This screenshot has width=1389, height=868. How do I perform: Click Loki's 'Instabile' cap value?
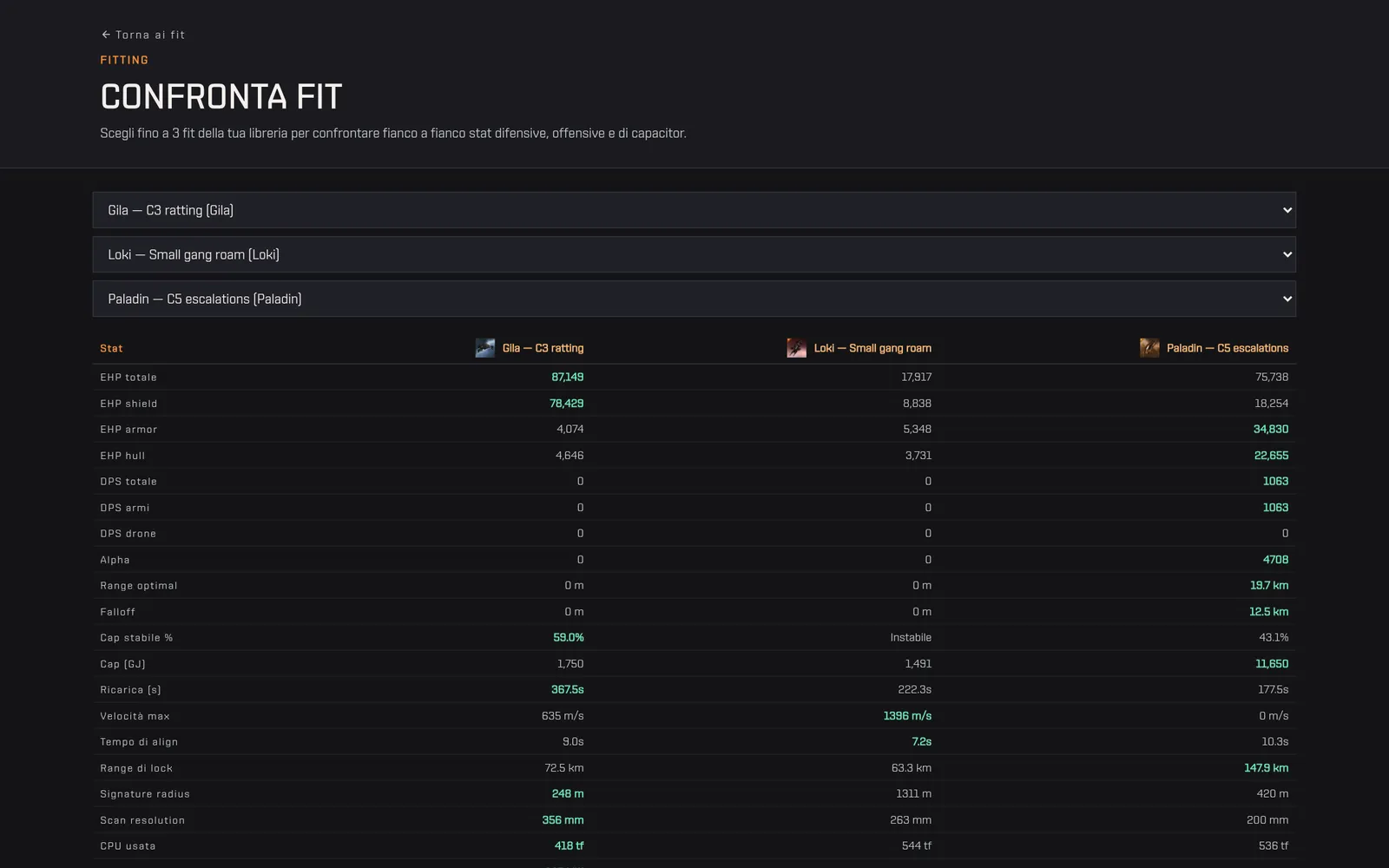[911, 637]
